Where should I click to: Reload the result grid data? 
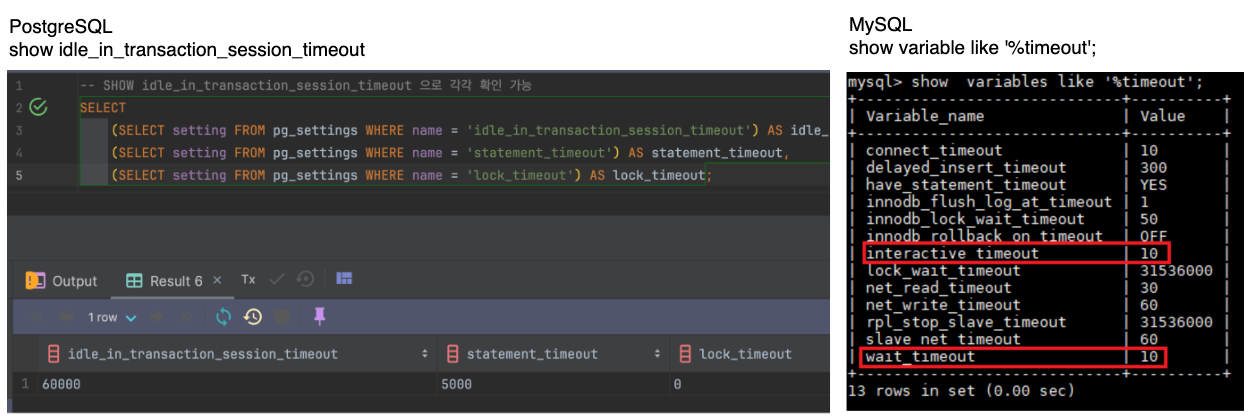click(x=223, y=317)
